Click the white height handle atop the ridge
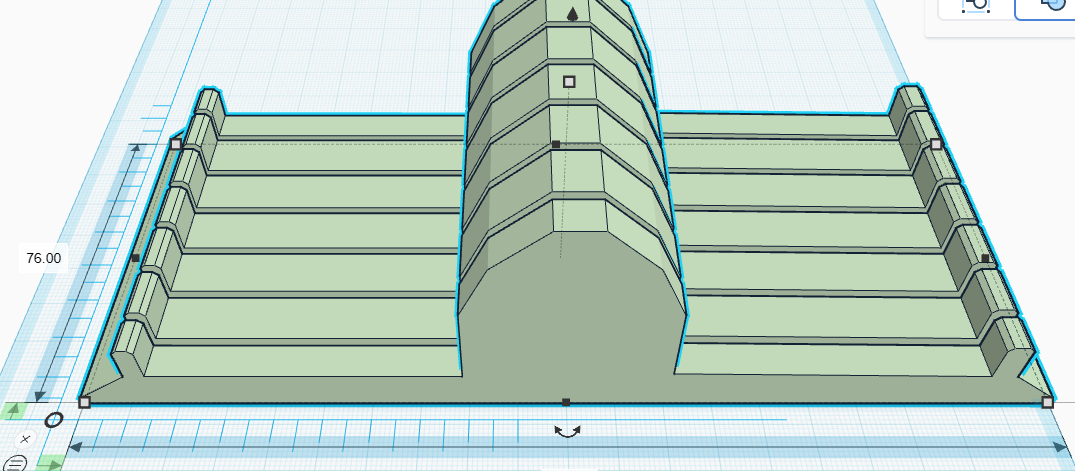The width and height of the screenshot is (1075, 471). 569,82
